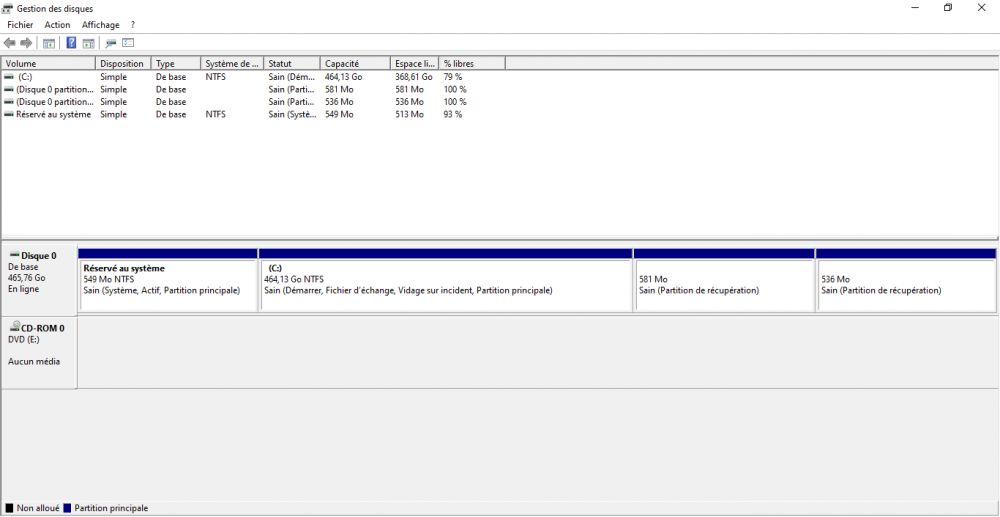Open the Affichage menu

click(100, 25)
